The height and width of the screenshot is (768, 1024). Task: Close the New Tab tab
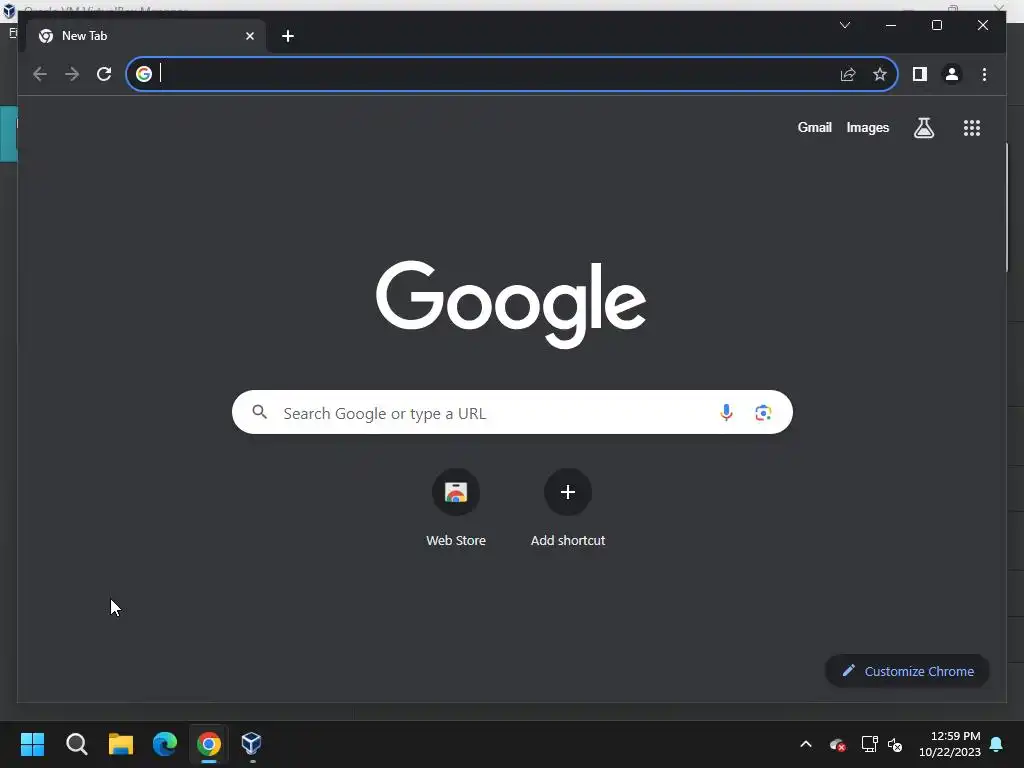pos(249,36)
